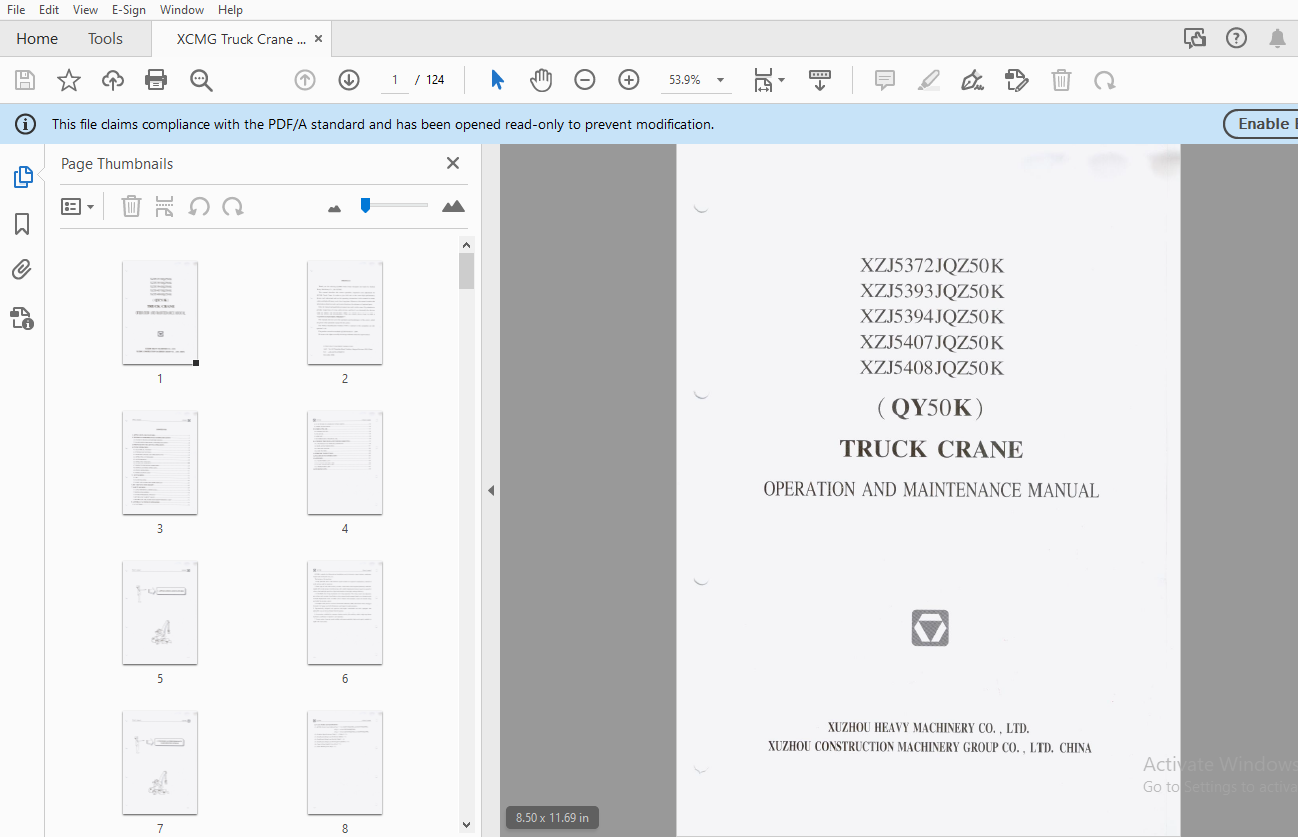Close the XCMG Truck Crane tab

click(x=319, y=39)
